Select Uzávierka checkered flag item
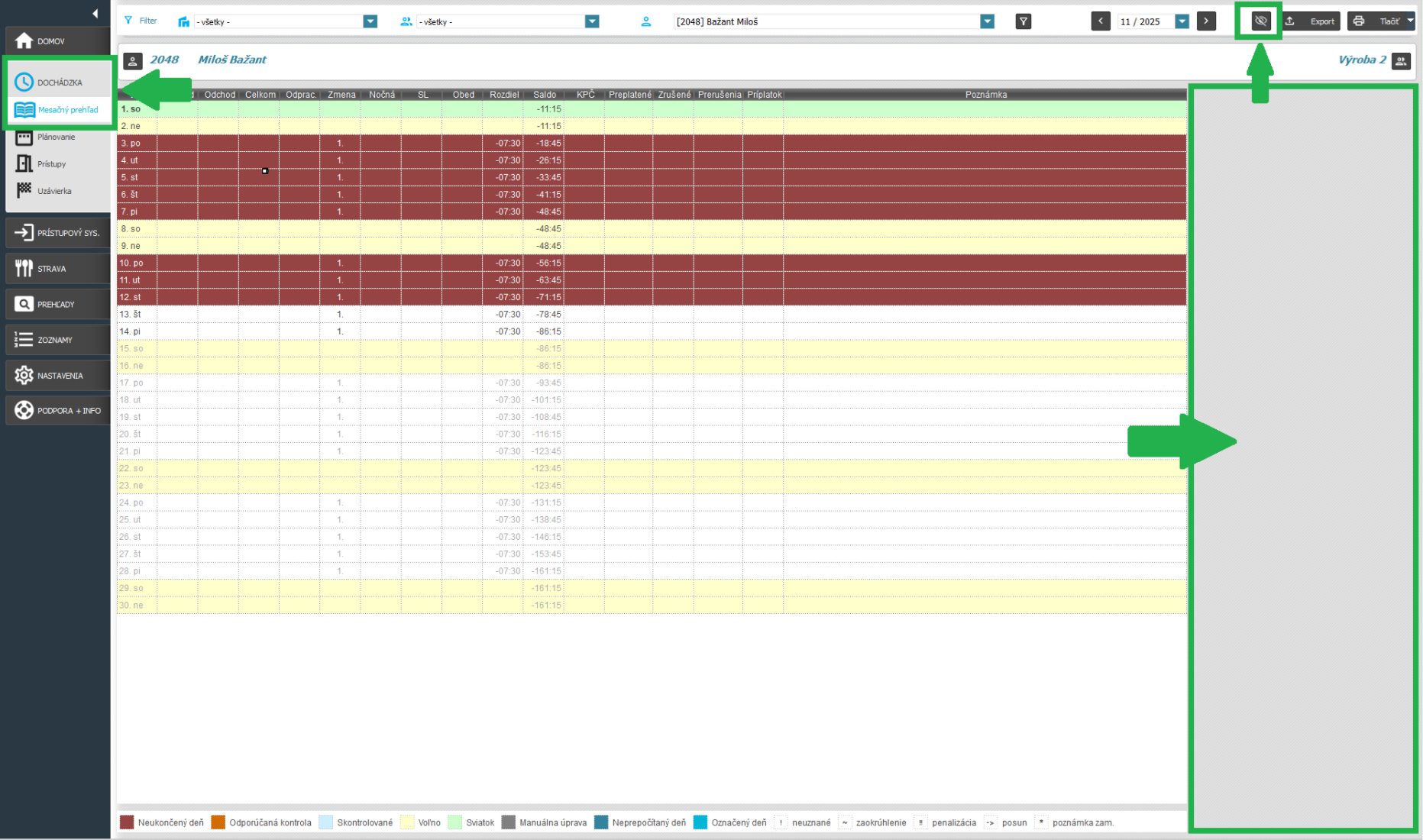 click(24, 191)
